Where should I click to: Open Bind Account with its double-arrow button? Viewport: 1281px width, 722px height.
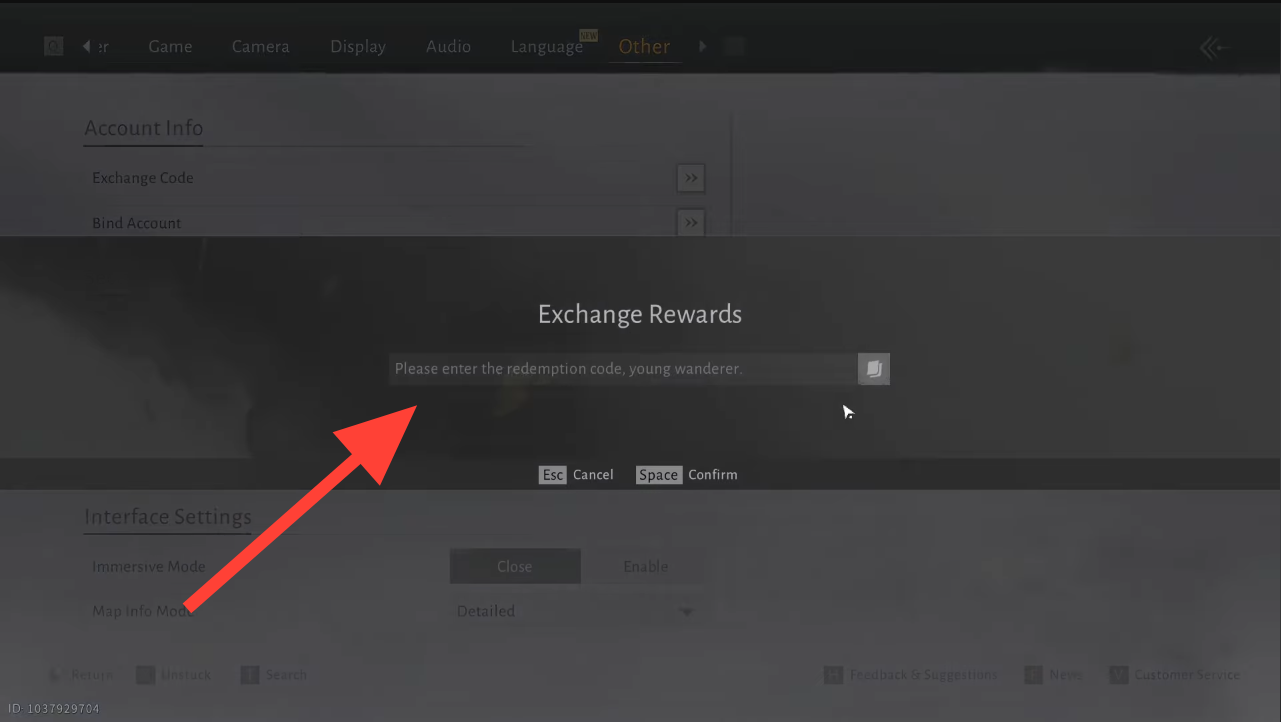690,223
